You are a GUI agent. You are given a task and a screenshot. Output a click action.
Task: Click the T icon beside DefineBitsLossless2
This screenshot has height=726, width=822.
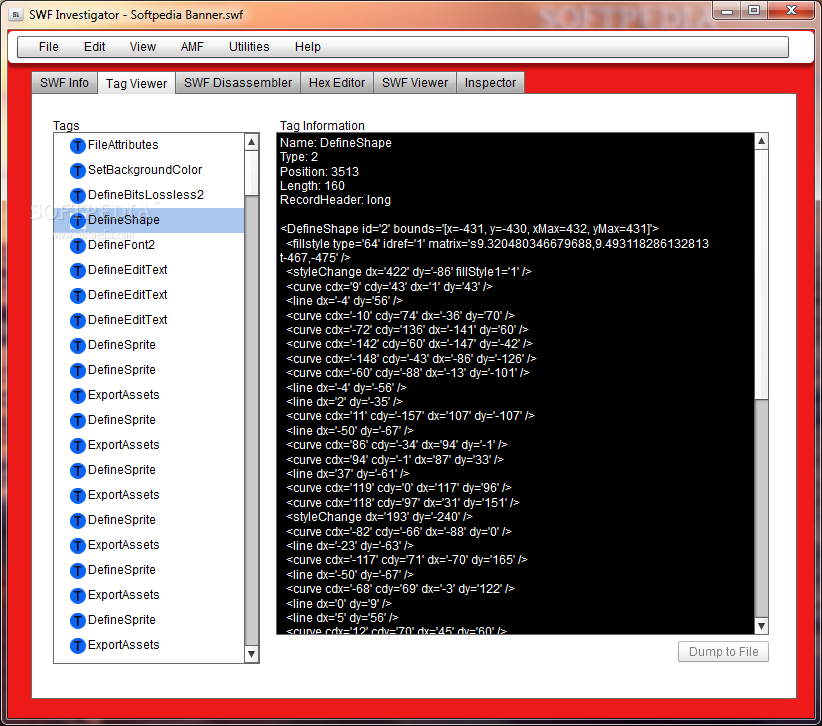78,196
